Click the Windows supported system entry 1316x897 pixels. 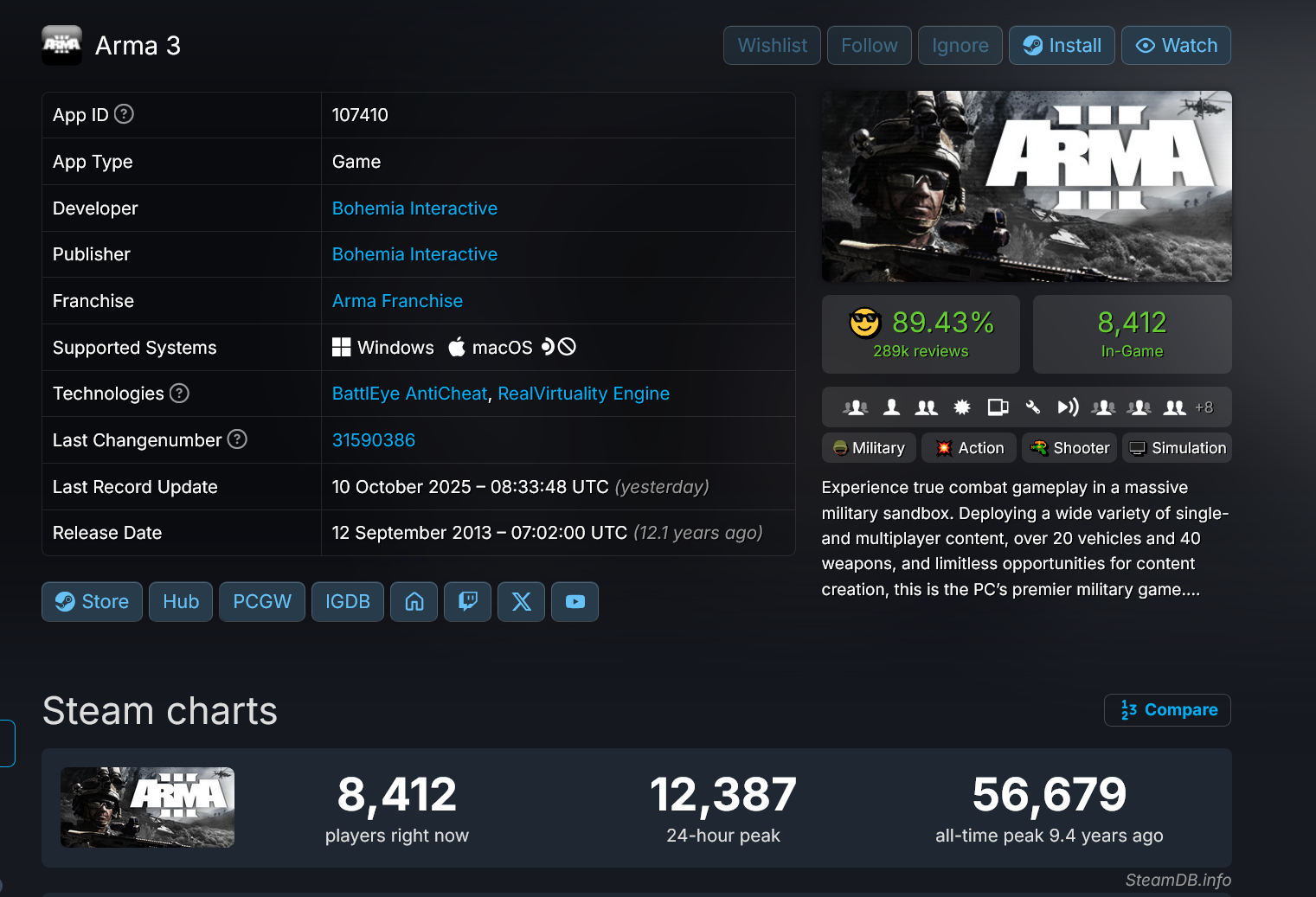coord(383,347)
